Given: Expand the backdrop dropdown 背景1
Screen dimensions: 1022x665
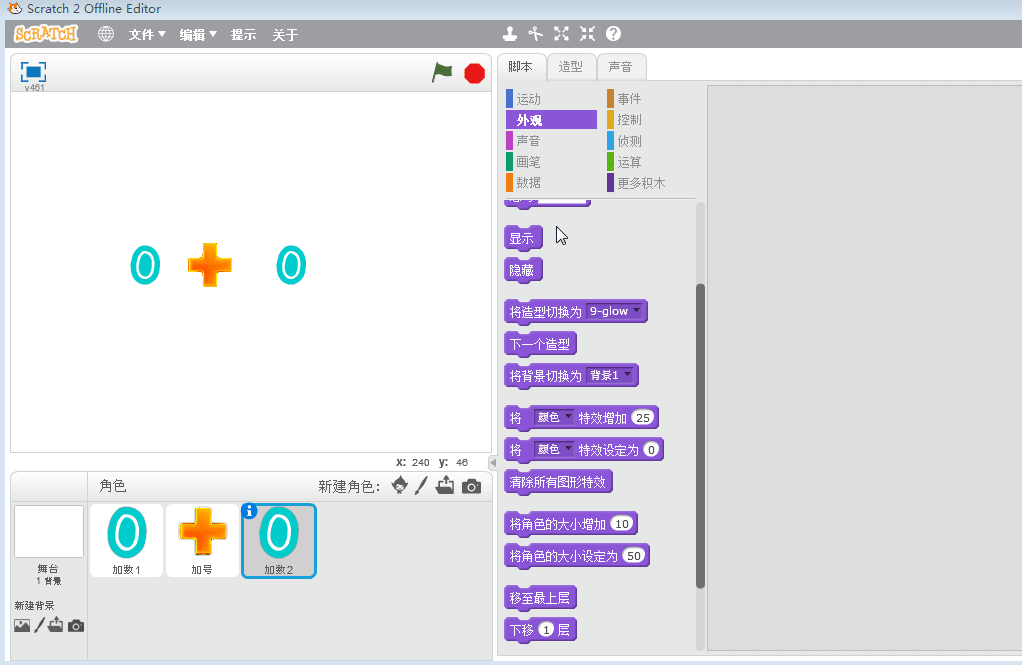Looking at the screenshot, I should [627, 375].
